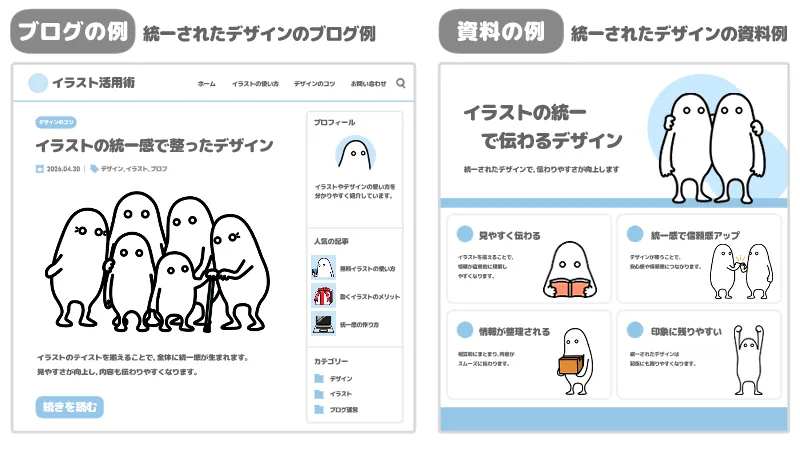Click the character with raised arms illustration
The width and height of the screenshot is (800, 450).
[x=749, y=360]
